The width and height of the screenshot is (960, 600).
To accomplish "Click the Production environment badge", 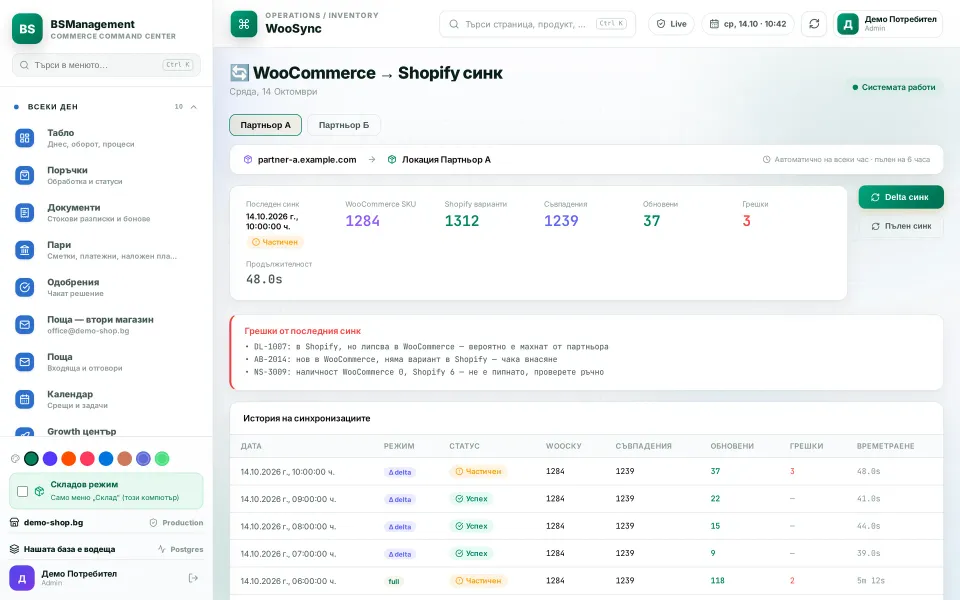I will (x=176, y=522).
